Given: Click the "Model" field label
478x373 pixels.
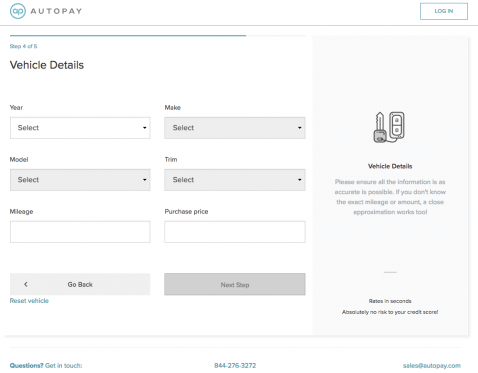Looking at the screenshot, I should (19, 159).
